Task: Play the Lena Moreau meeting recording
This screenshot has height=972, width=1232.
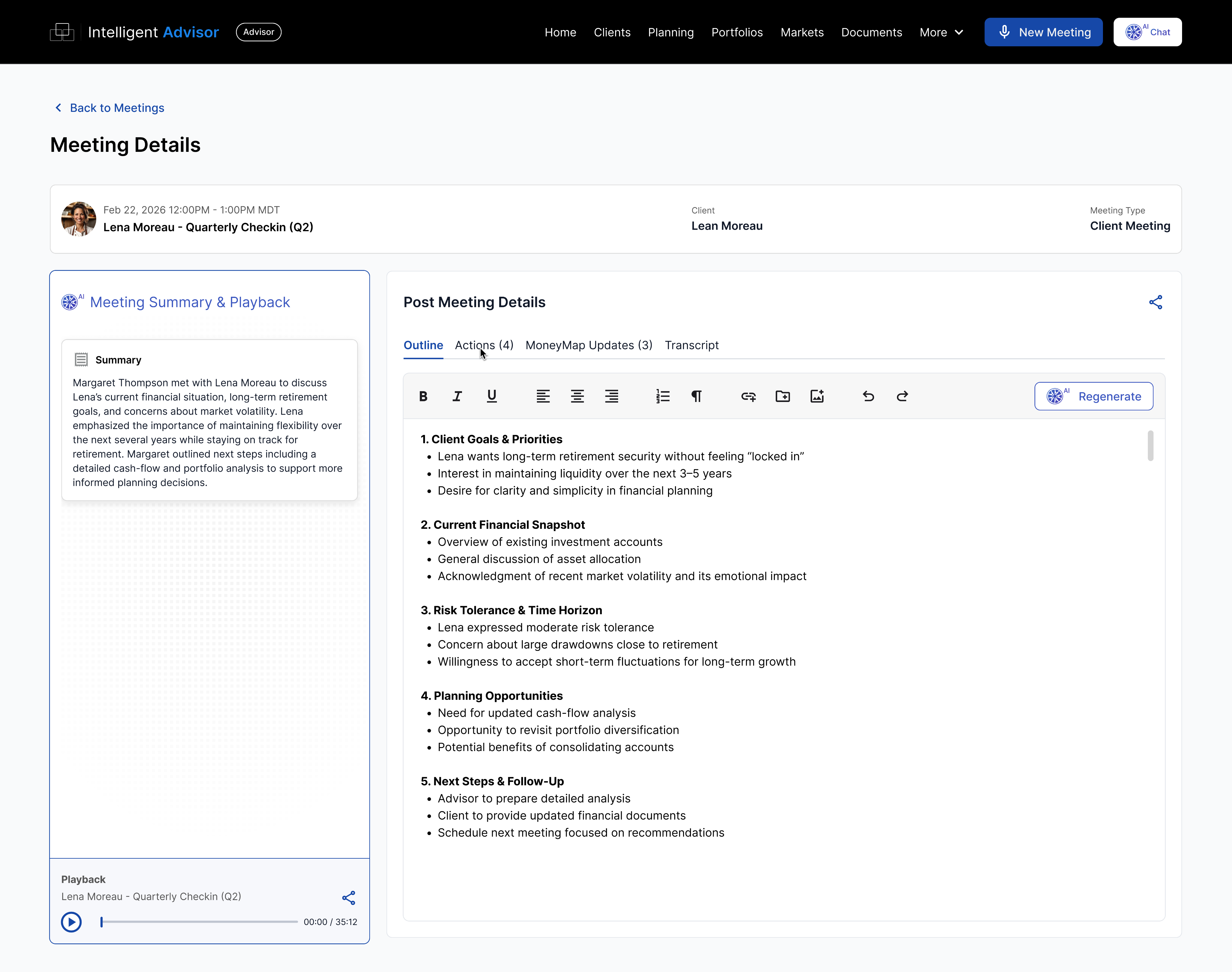Action: [71, 922]
